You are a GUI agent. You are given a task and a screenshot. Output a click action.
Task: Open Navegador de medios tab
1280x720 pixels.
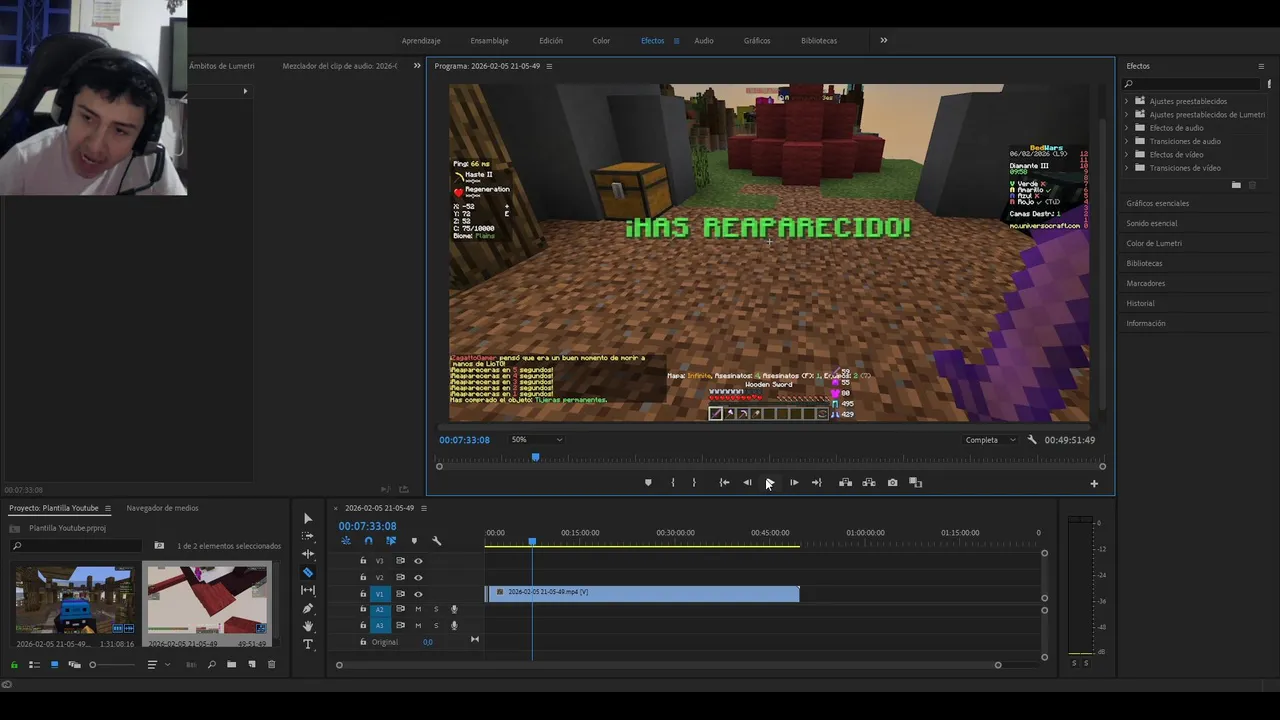162,508
